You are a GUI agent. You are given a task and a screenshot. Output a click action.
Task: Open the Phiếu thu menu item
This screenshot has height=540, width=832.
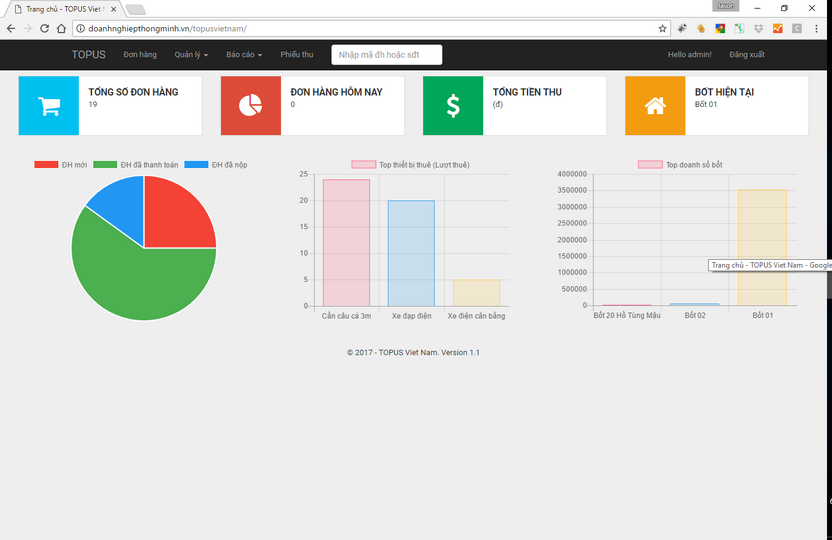click(x=297, y=55)
